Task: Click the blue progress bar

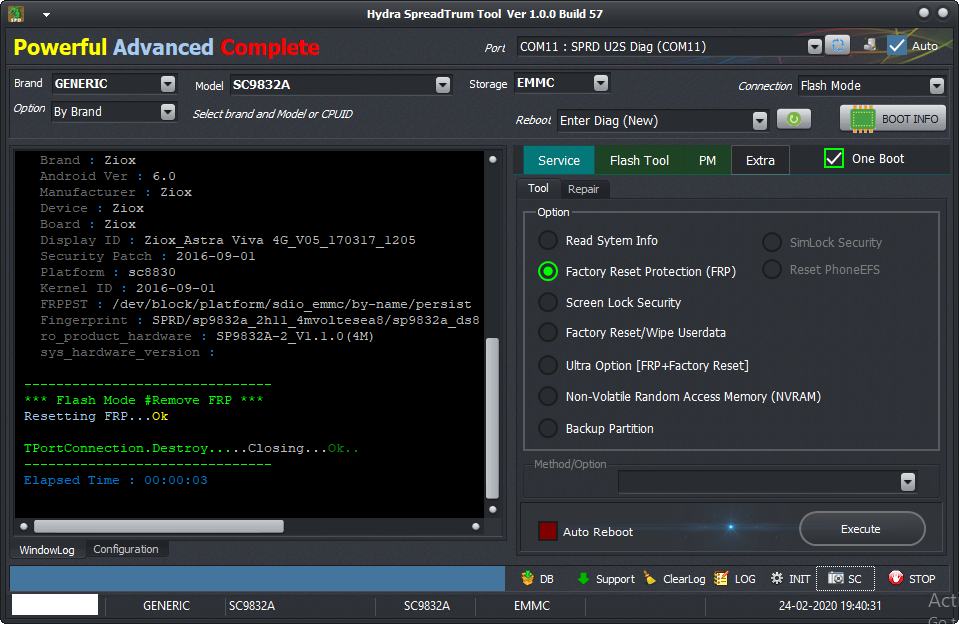Action: pyautogui.click(x=257, y=579)
